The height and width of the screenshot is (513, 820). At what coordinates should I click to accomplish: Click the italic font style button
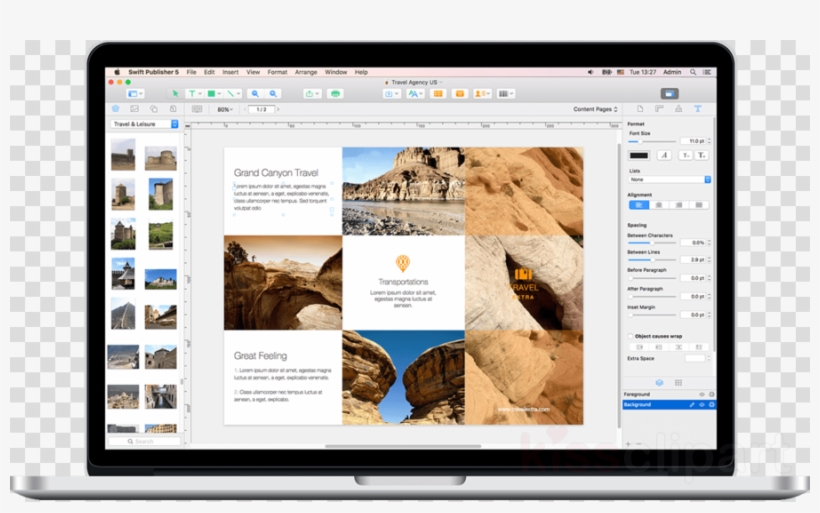[x=664, y=155]
